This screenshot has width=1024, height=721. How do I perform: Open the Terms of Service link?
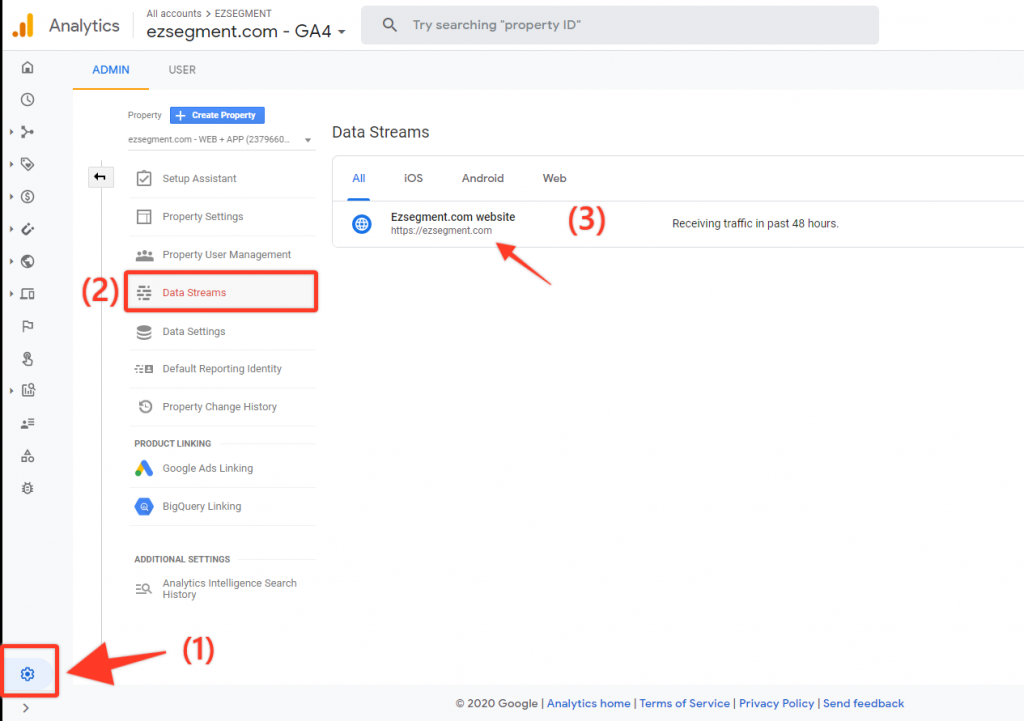[x=684, y=703]
